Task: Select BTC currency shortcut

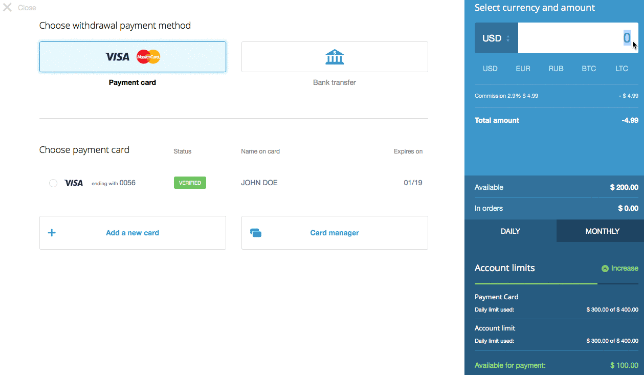Action: click(589, 69)
